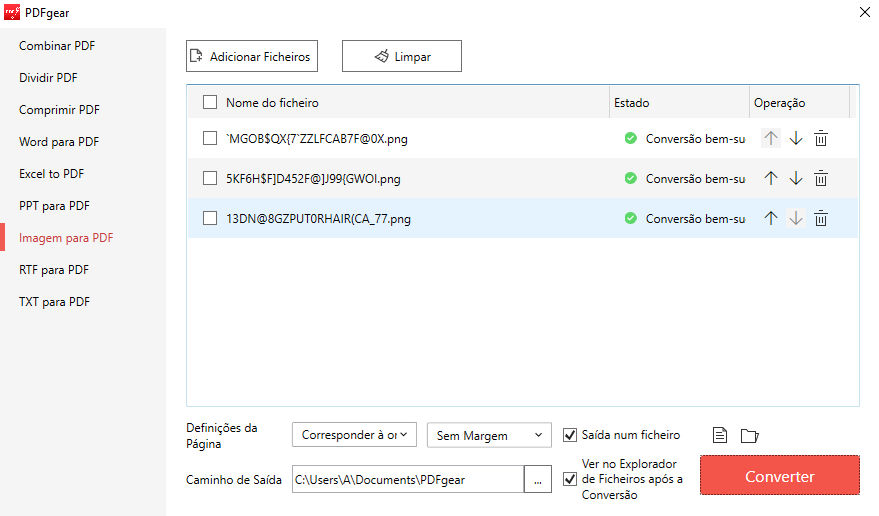Open Comprimir PDF tool

point(59,110)
